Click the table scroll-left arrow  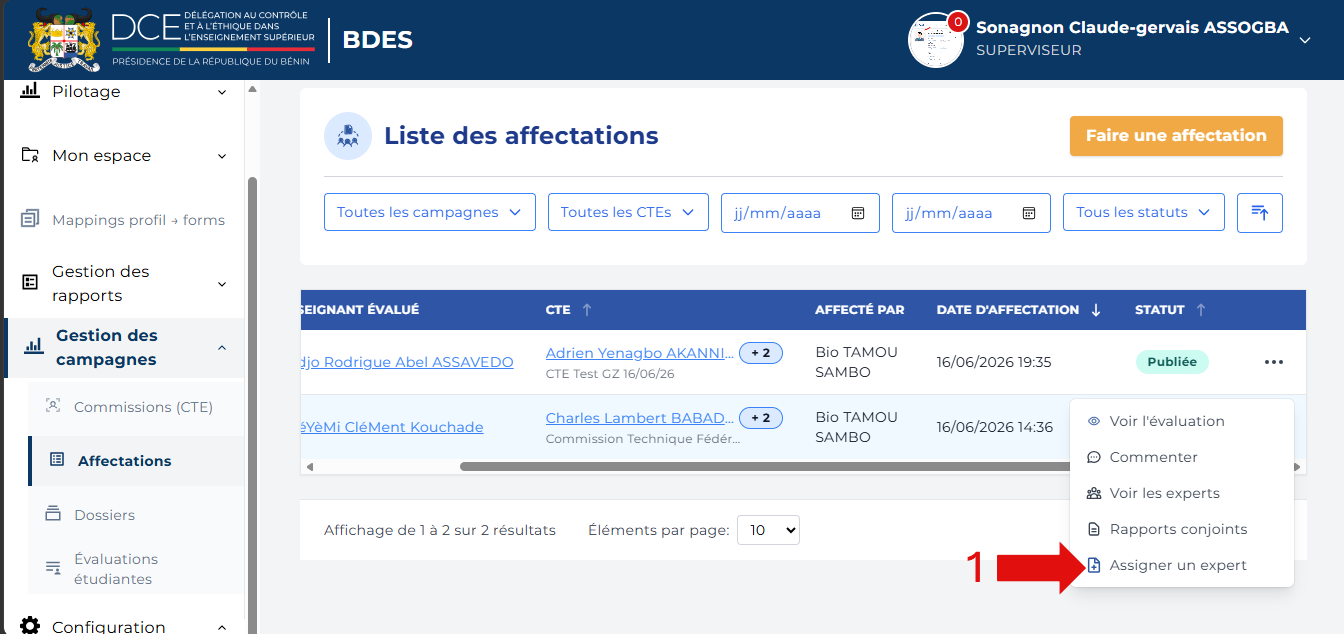pyautogui.click(x=309, y=466)
